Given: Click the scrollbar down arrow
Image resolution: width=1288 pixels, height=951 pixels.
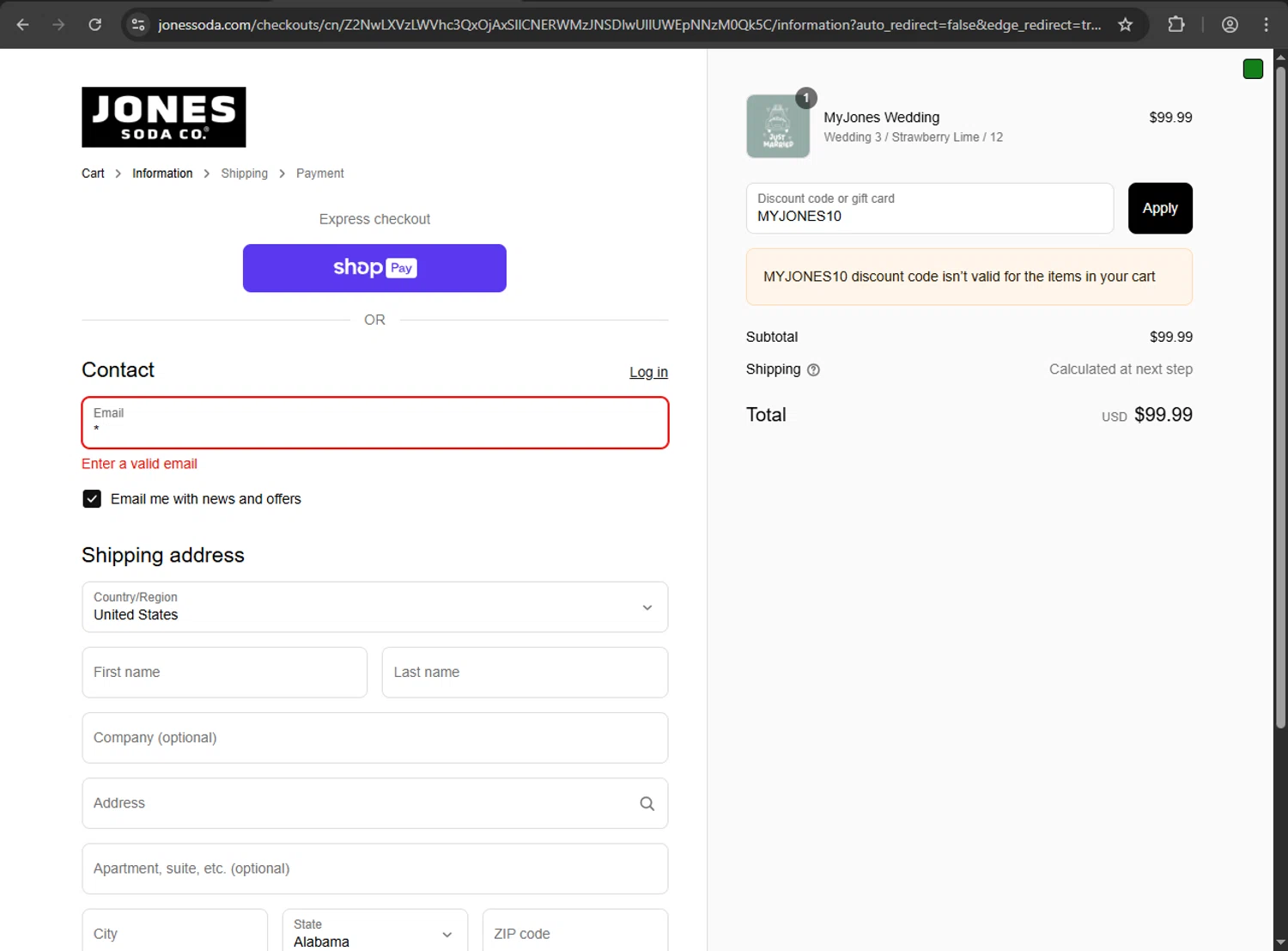Looking at the screenshot, I should (x=1280, y=942).
